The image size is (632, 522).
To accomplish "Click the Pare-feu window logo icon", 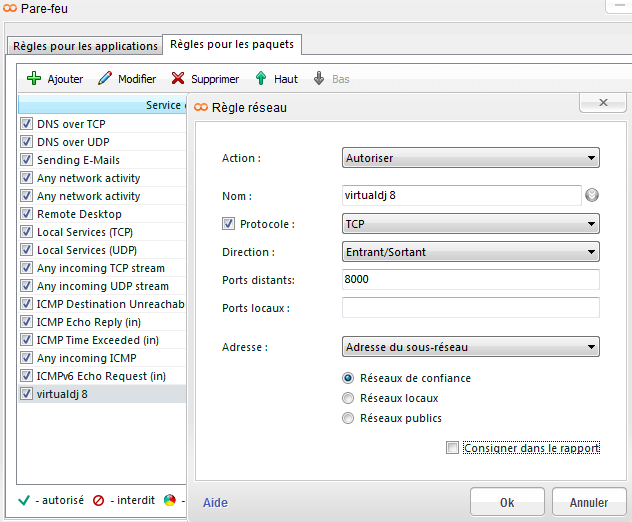I will point(10,8).
